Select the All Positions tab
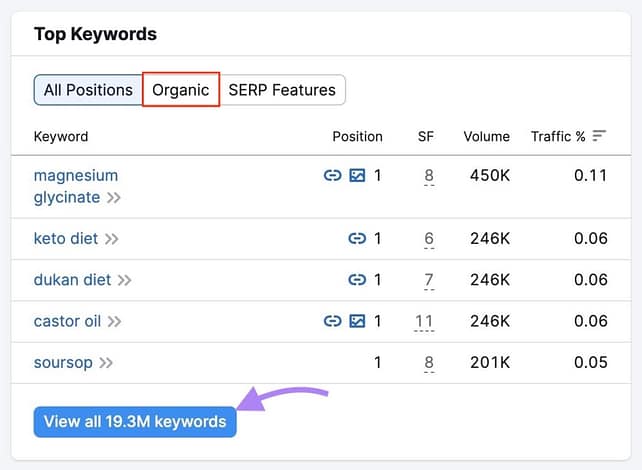The width and height of the screenshot is (642, 470). (88, 90)
